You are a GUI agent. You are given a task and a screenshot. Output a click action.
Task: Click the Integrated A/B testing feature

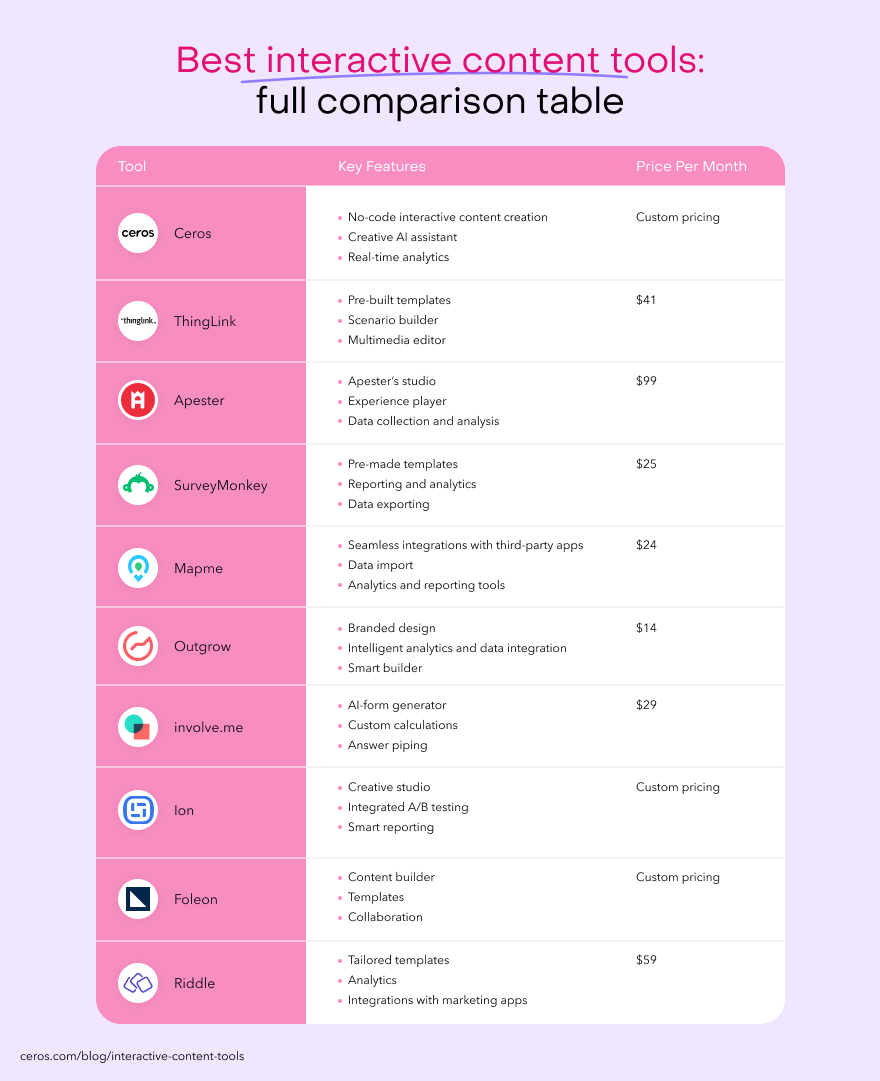[x=408, y=807]
